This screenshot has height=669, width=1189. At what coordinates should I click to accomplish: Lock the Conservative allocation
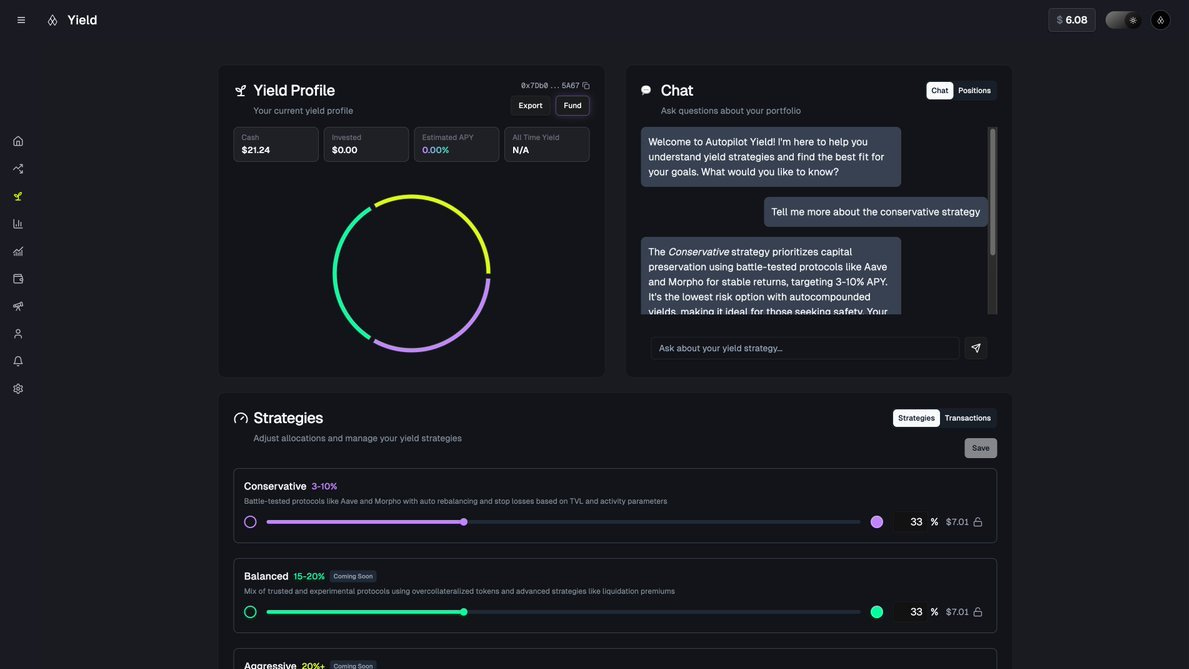[978, 522]
